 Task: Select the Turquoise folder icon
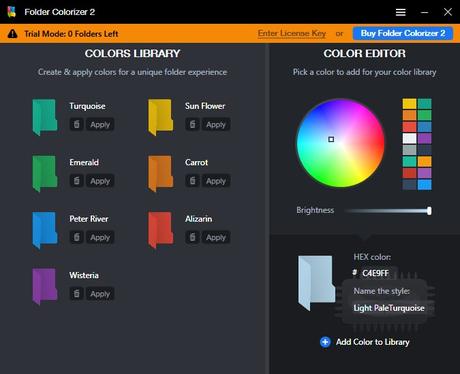click(45, 117)
